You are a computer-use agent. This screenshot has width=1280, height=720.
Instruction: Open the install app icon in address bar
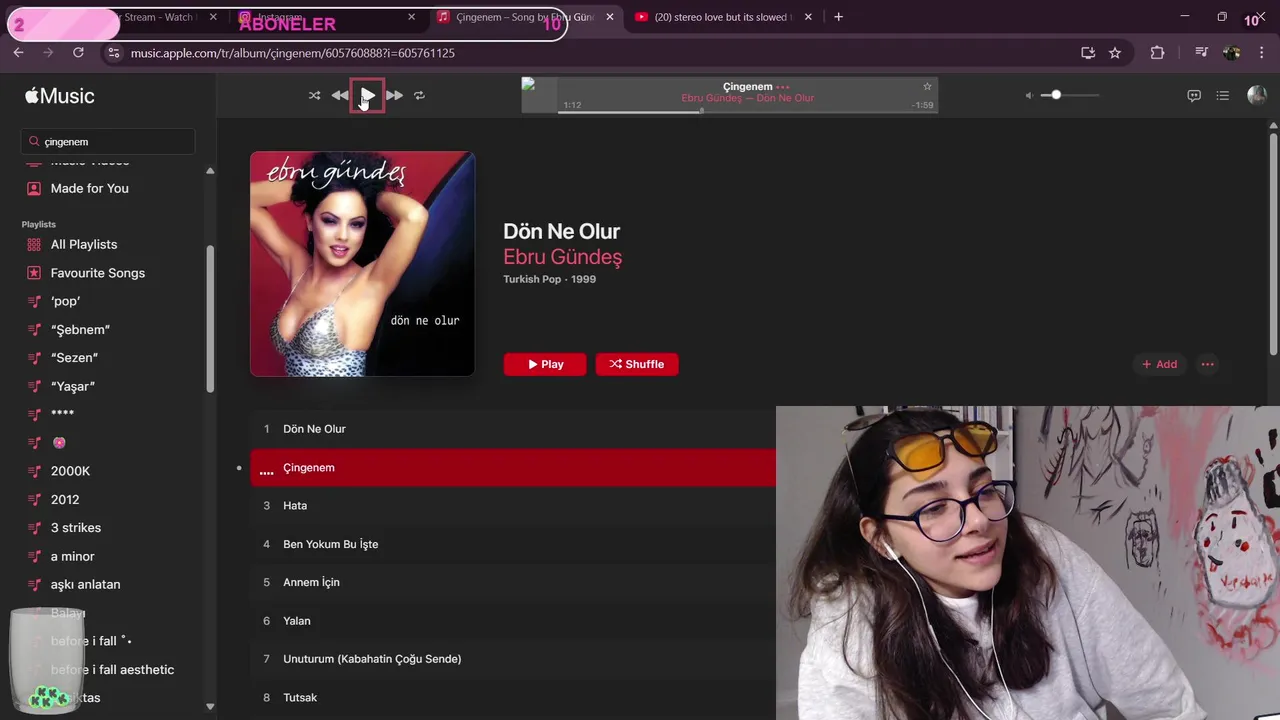tap(1088, 53)
